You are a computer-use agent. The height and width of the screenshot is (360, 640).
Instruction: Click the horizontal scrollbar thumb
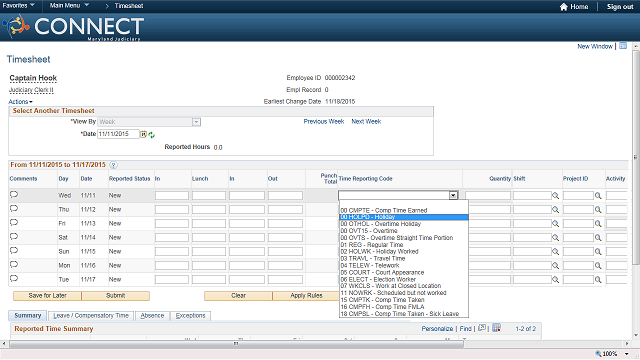(x=236, y=344)
